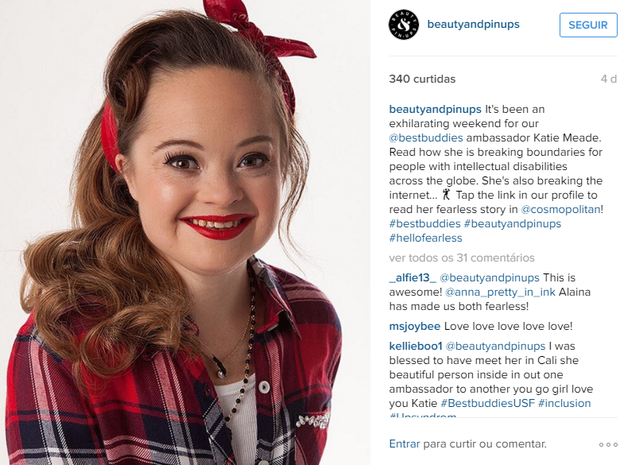
Task: Select the #BestbuddiesUSF hashtag
Action: [488, 403]
